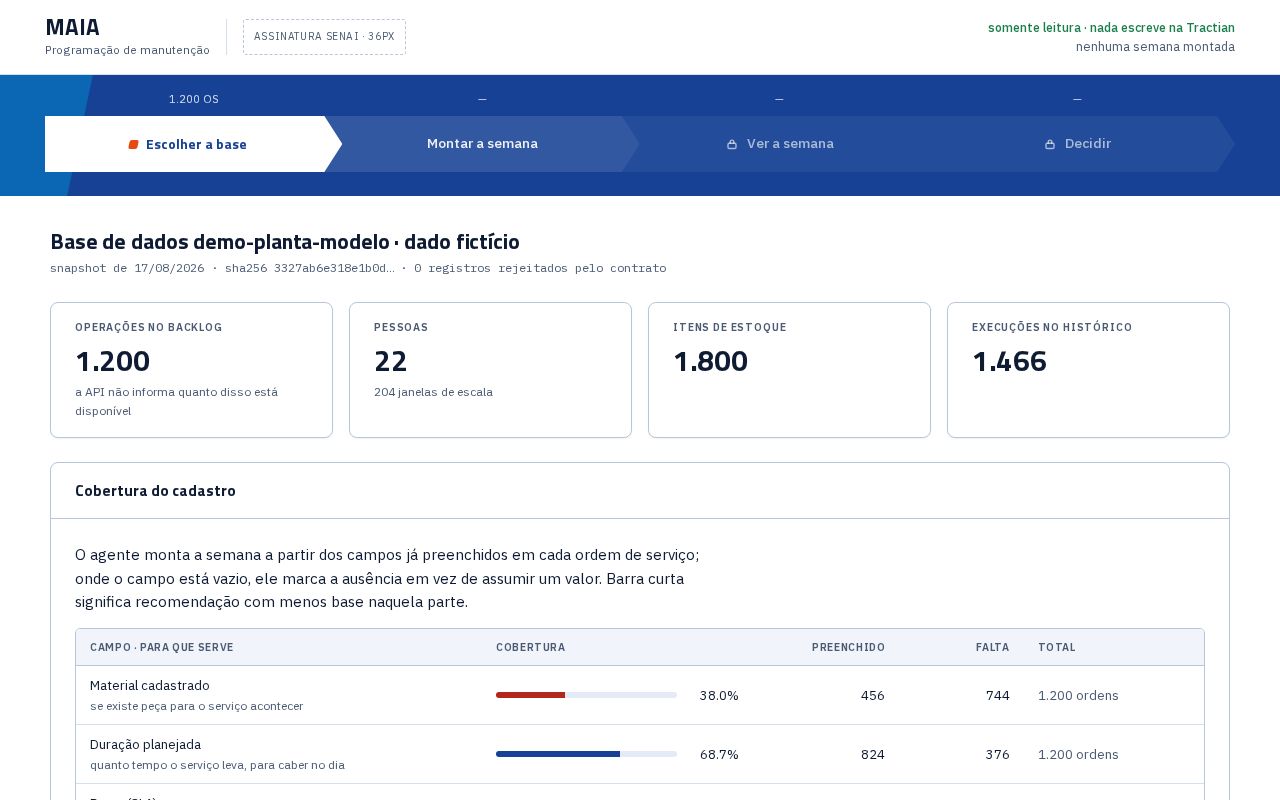Click the Falta column header
Image resolution: width=1280 pixels, height=800 pixels.
[x=992, y=647]
